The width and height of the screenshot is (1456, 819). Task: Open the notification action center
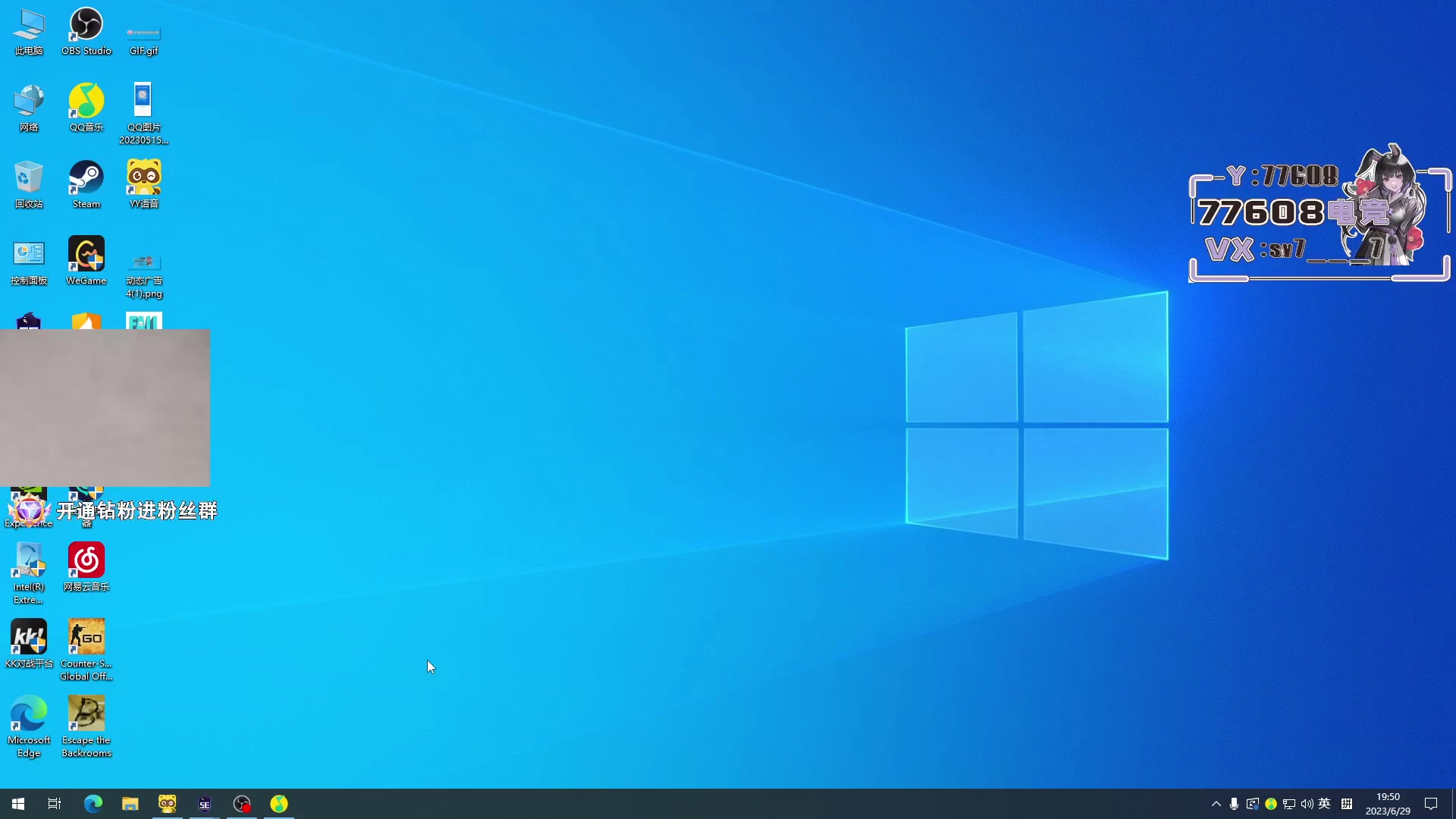click(x=1431, y=804)
